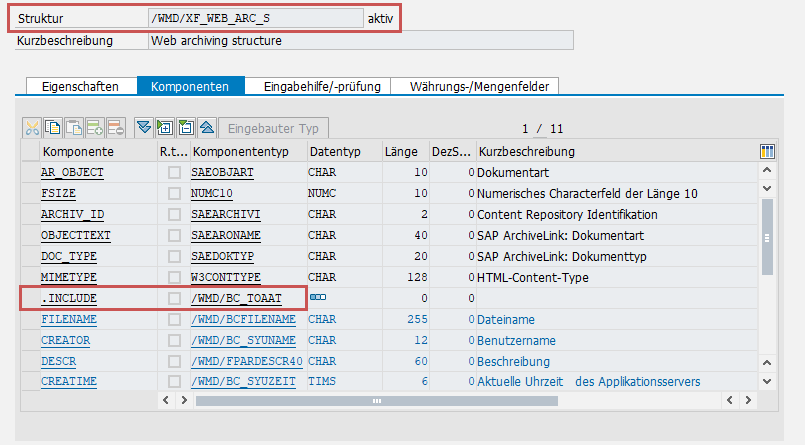Select the row selector for MIMETYPE
The width and height of the screenshot is (805, 445).
pyautogui.click(x=30, y=277)
